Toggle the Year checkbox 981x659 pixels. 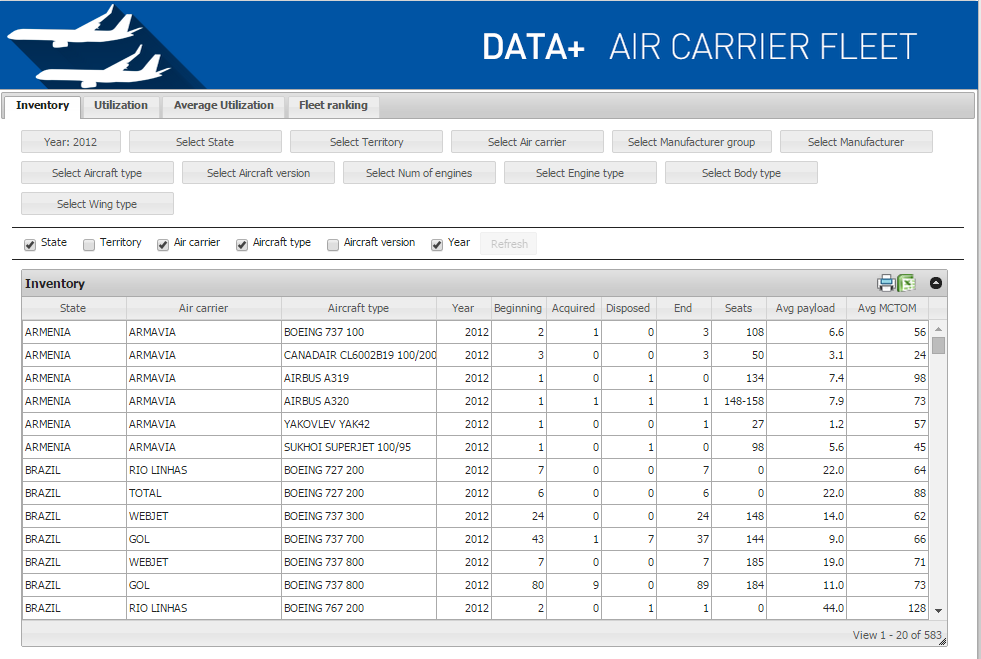click(x=437, y=244)
